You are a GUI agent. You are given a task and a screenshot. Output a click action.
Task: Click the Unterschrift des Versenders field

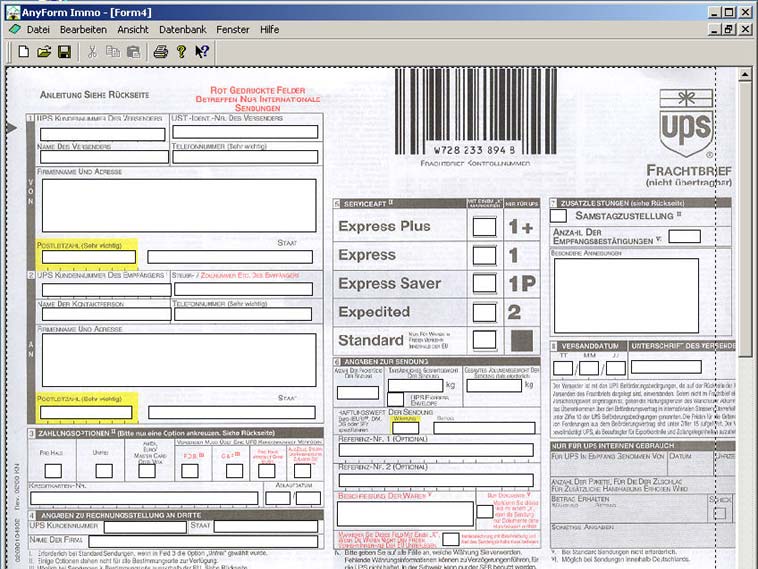666,367
